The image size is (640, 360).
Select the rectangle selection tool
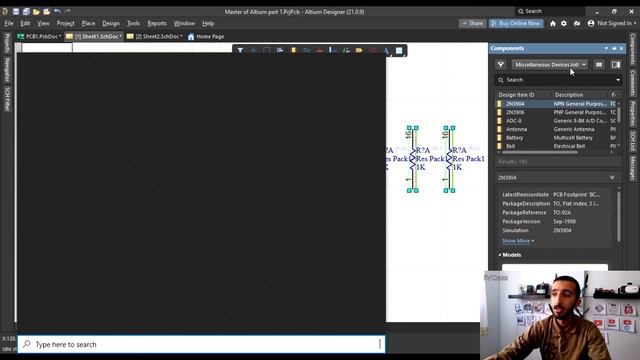(267, 51)
